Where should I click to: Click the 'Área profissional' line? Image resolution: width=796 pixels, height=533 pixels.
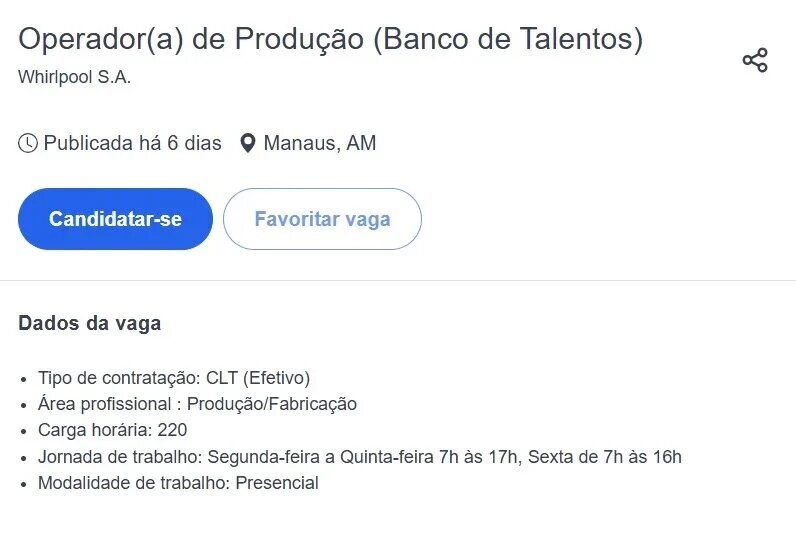(197, 404)
